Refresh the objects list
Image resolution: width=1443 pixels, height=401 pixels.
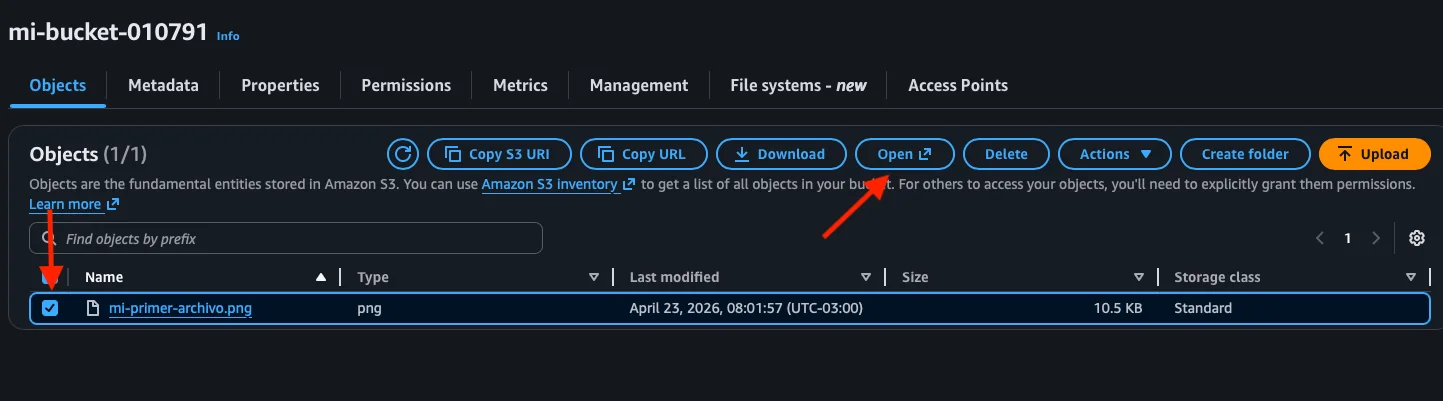click(403, 154)
